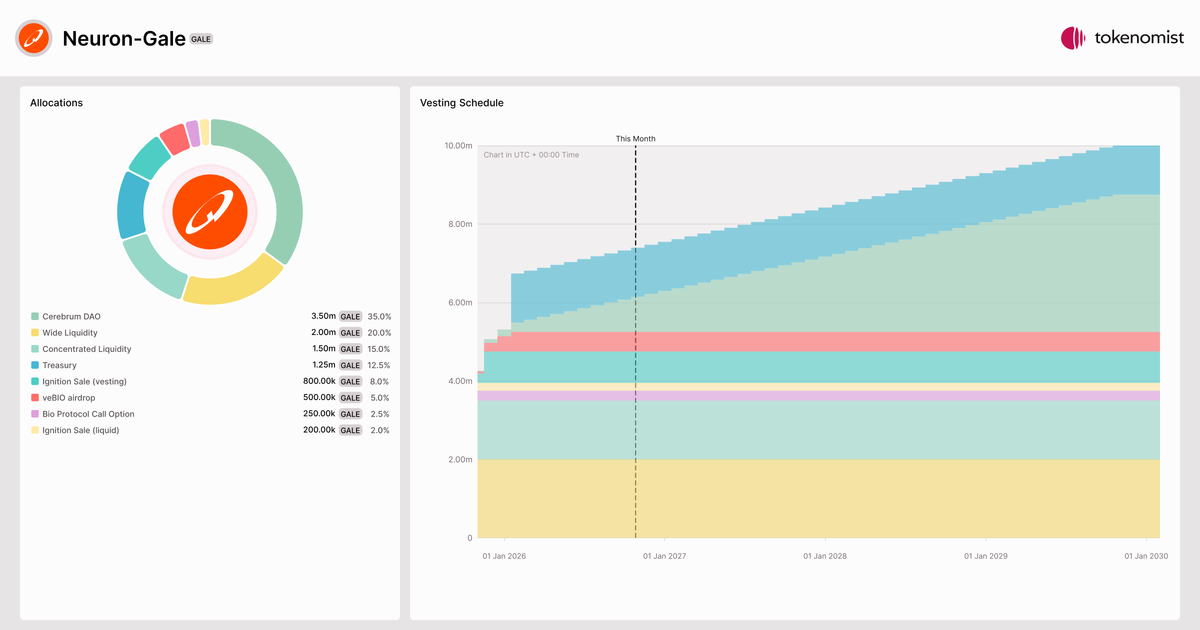Click the 35.0% percentage value
Viewport: 1200px width, 630px height.
379,316
